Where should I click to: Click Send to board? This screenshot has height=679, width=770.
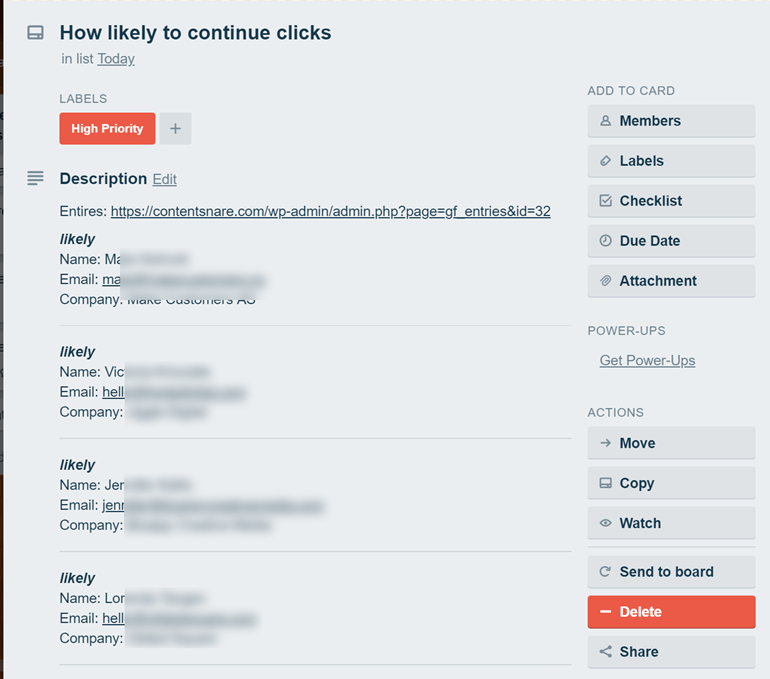coord(671,572)
